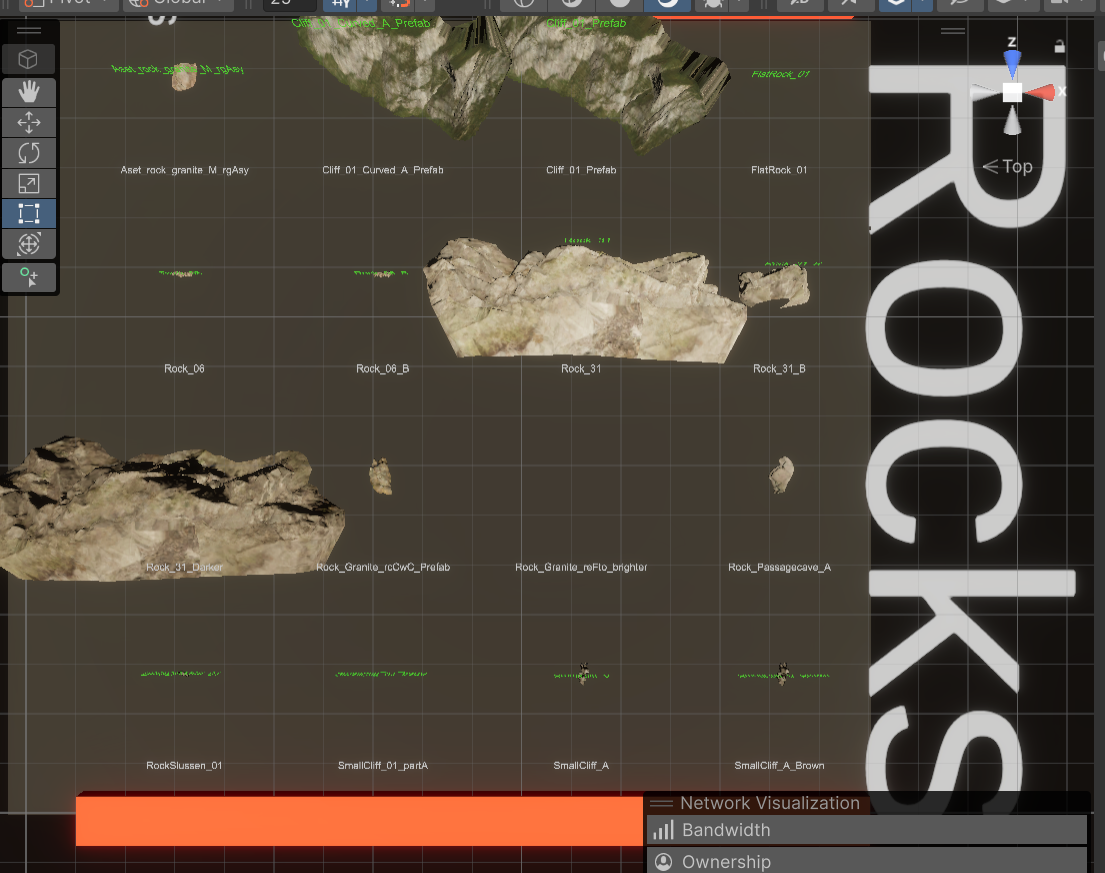1105x873 pixels.
Task: Select the Scale tool
Action: [29, 183]
